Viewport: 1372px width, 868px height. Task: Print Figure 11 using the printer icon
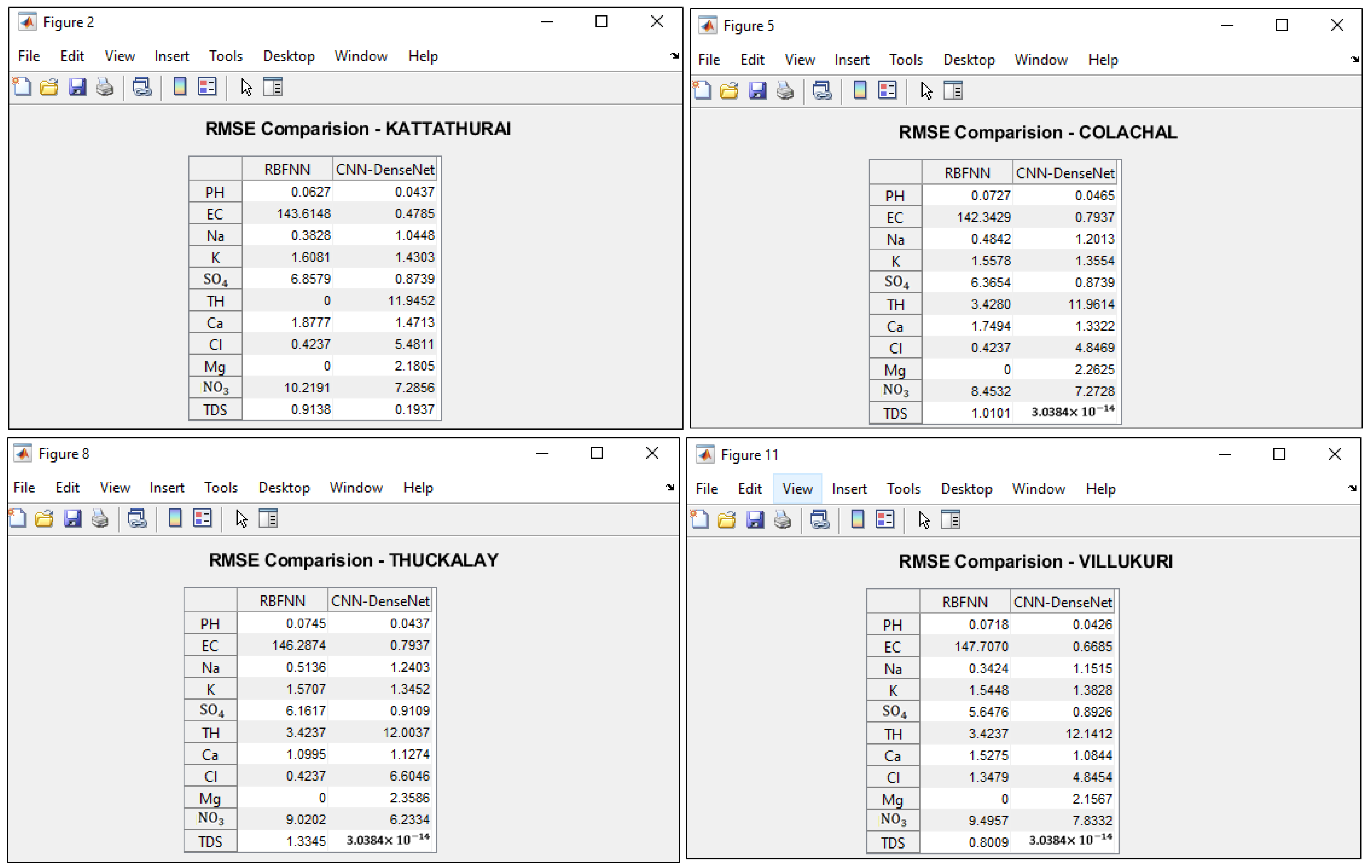[782, 520]
